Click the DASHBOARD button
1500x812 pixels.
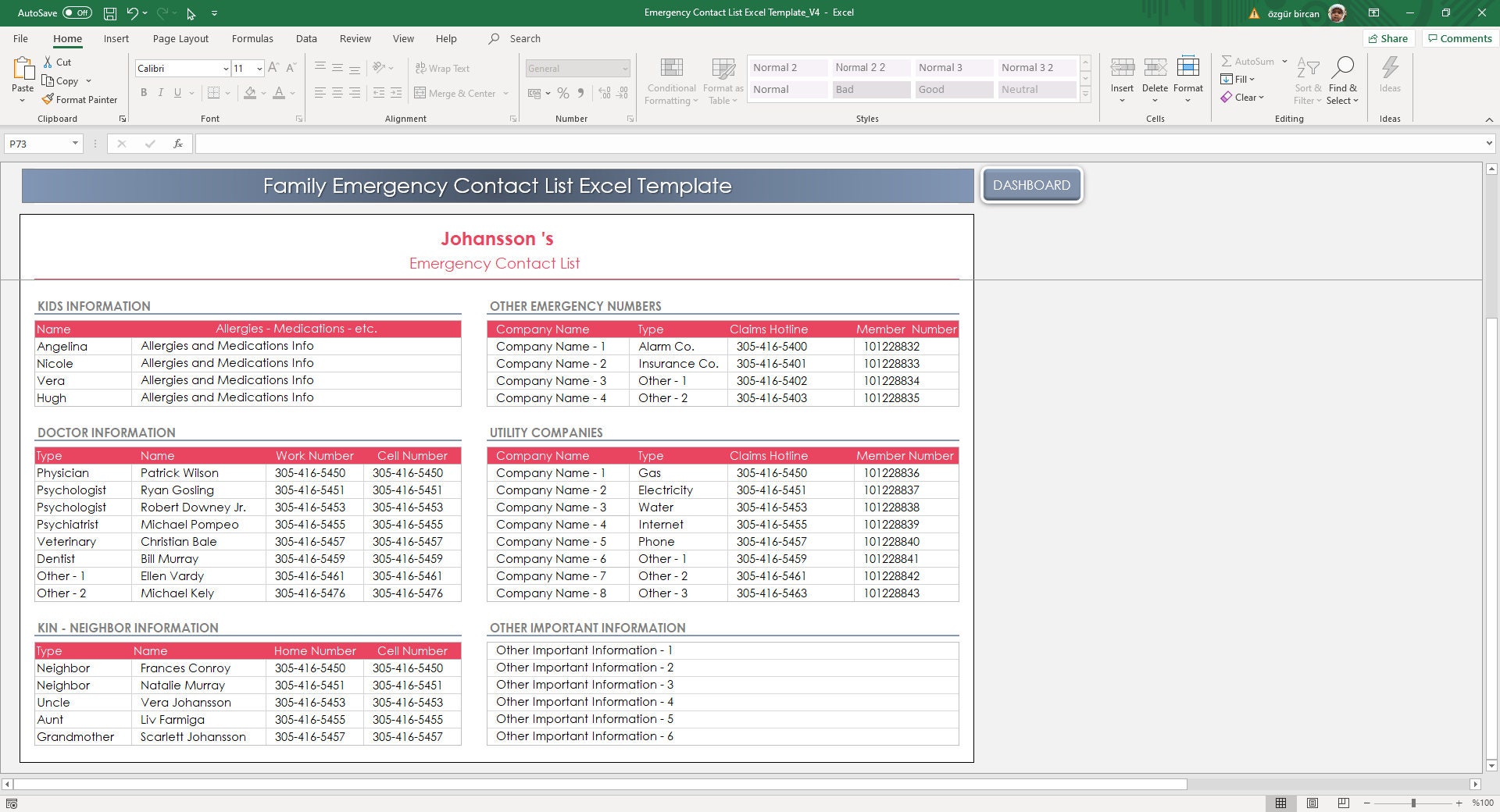(x=1031, y=185)
